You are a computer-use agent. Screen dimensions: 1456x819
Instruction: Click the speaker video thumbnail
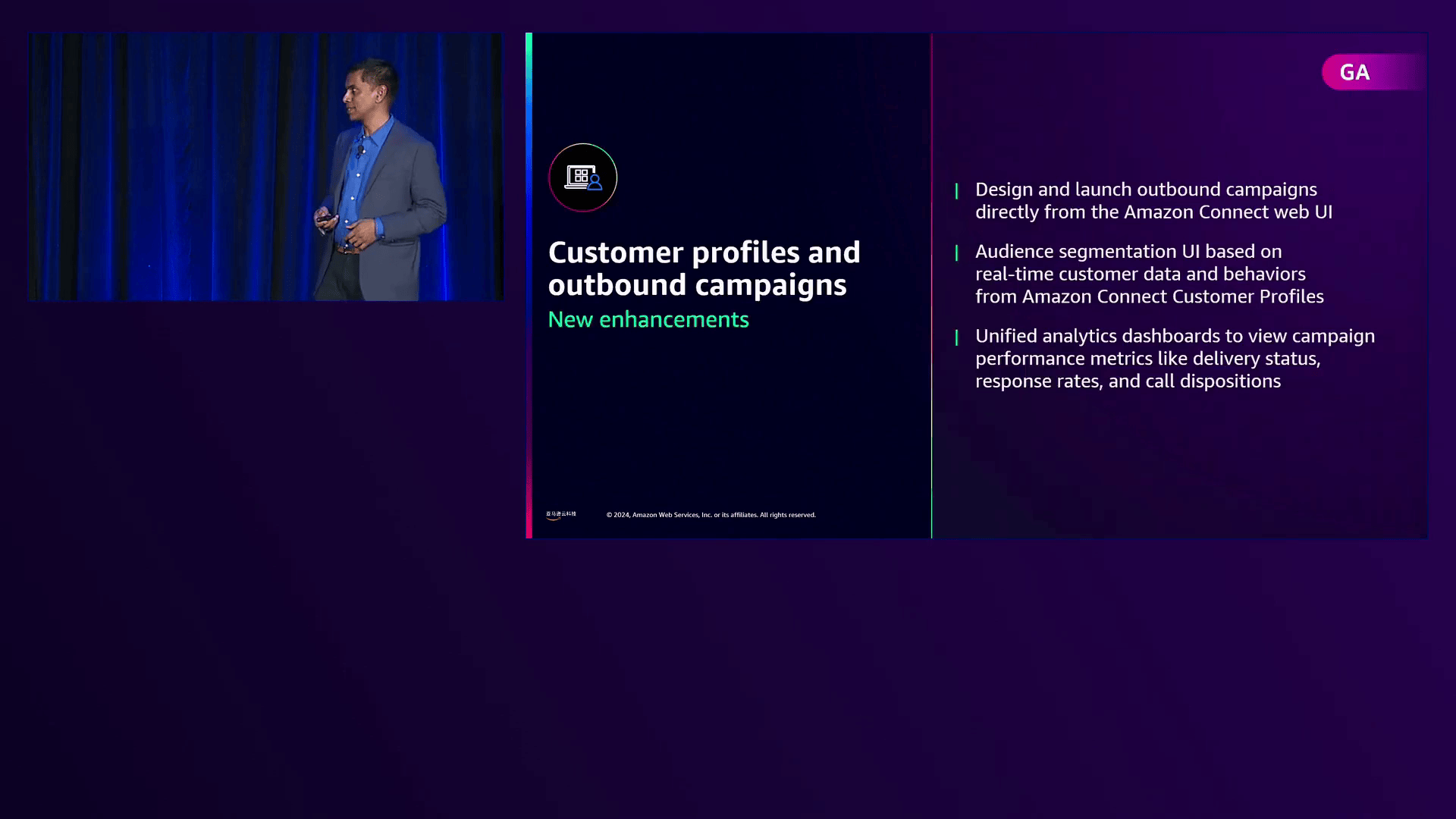266,166
